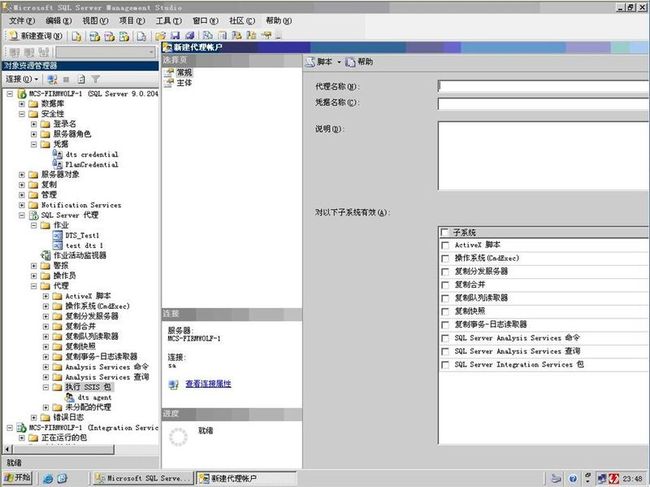Viewport: 650px width, 487px height.
Task: Click the 凭据名称 input field
Action: click(543, 103)
